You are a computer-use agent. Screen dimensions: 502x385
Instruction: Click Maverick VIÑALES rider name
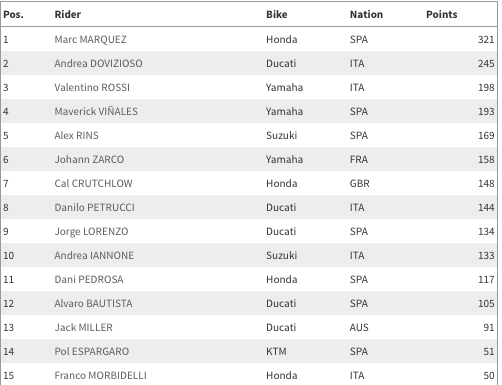click(x=96, y=111)
